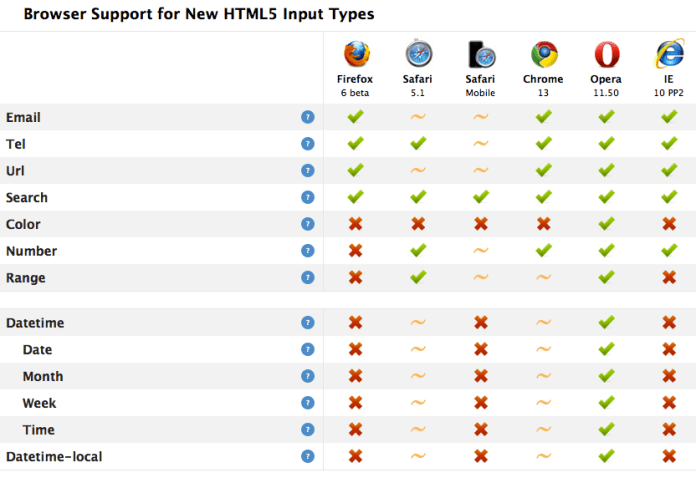Click the Datetime group label
The width and height of the screenshot is (696, 483).
point(37,323)
